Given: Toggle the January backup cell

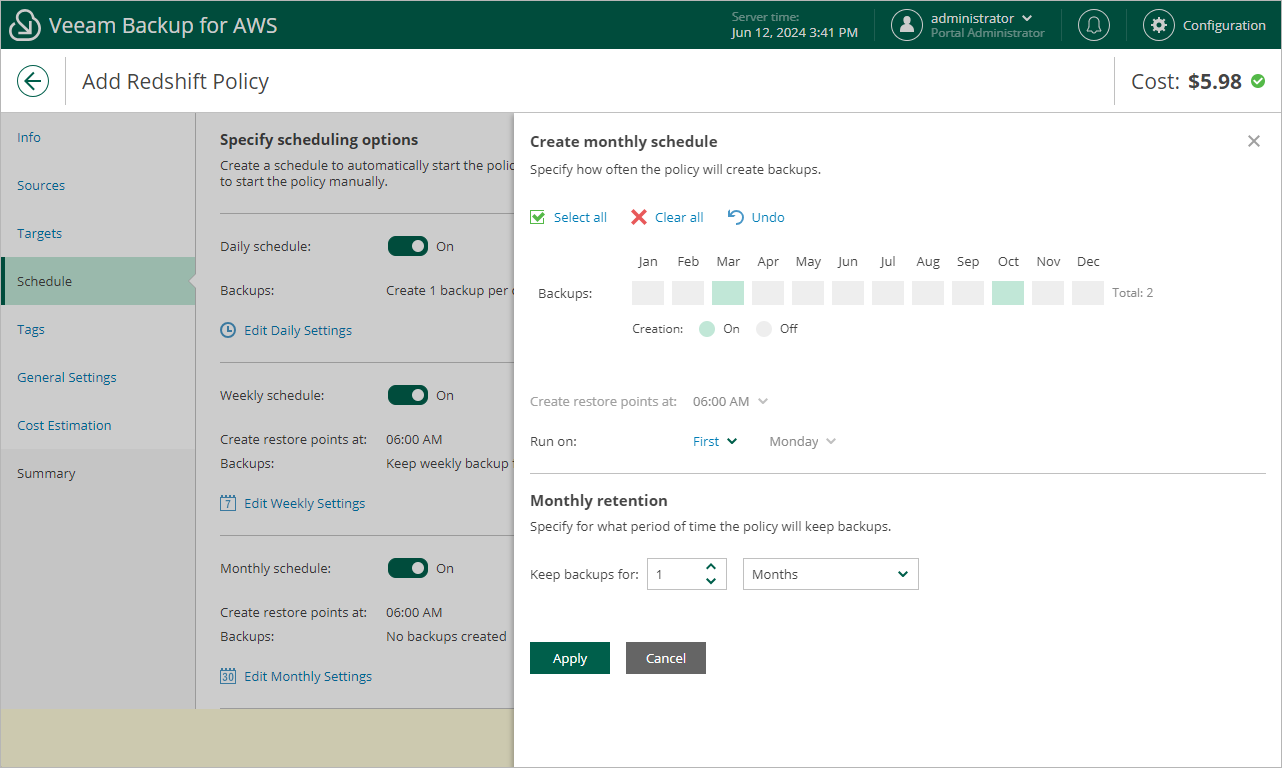Looking at the screenshot, I should coord(648,293).
